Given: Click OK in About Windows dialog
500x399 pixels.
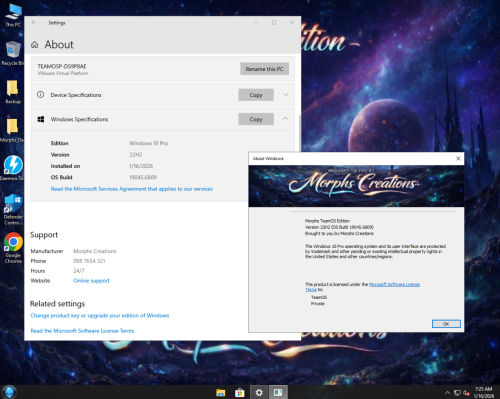Looking at the screenshot, I should coord(446,324).
